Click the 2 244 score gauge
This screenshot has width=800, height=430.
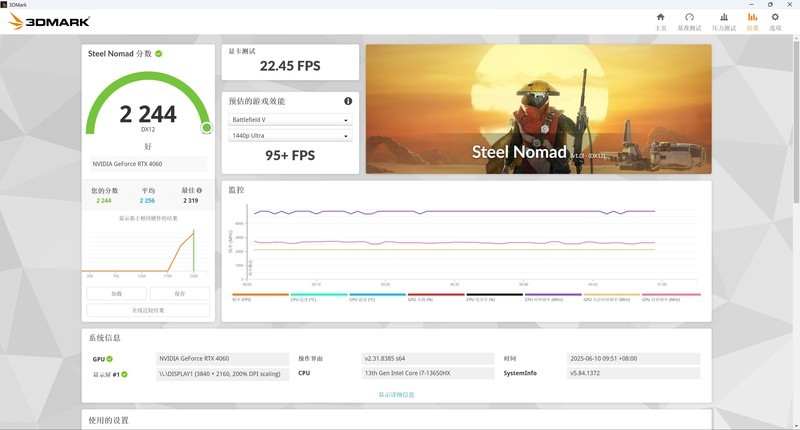tap(148, 105)
